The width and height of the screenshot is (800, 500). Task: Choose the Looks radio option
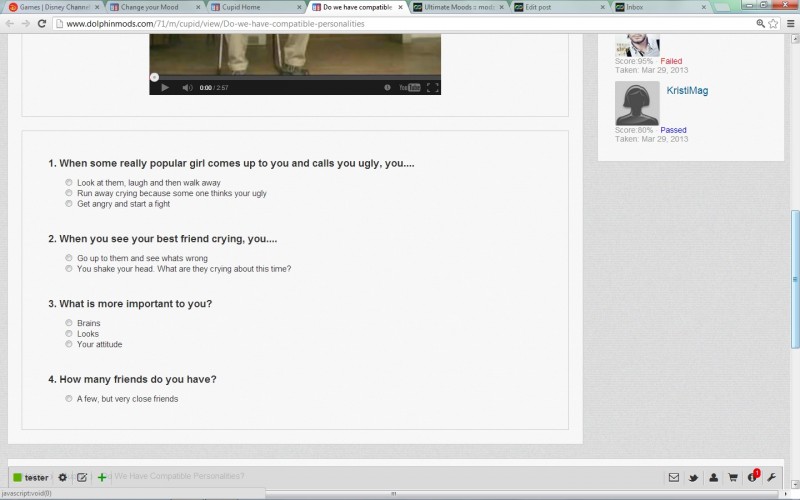[69, 333]
